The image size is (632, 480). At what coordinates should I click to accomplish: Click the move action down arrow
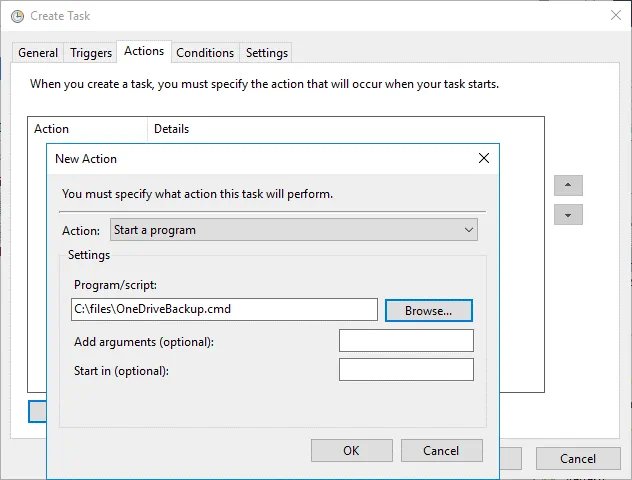[x=568, y=215]
